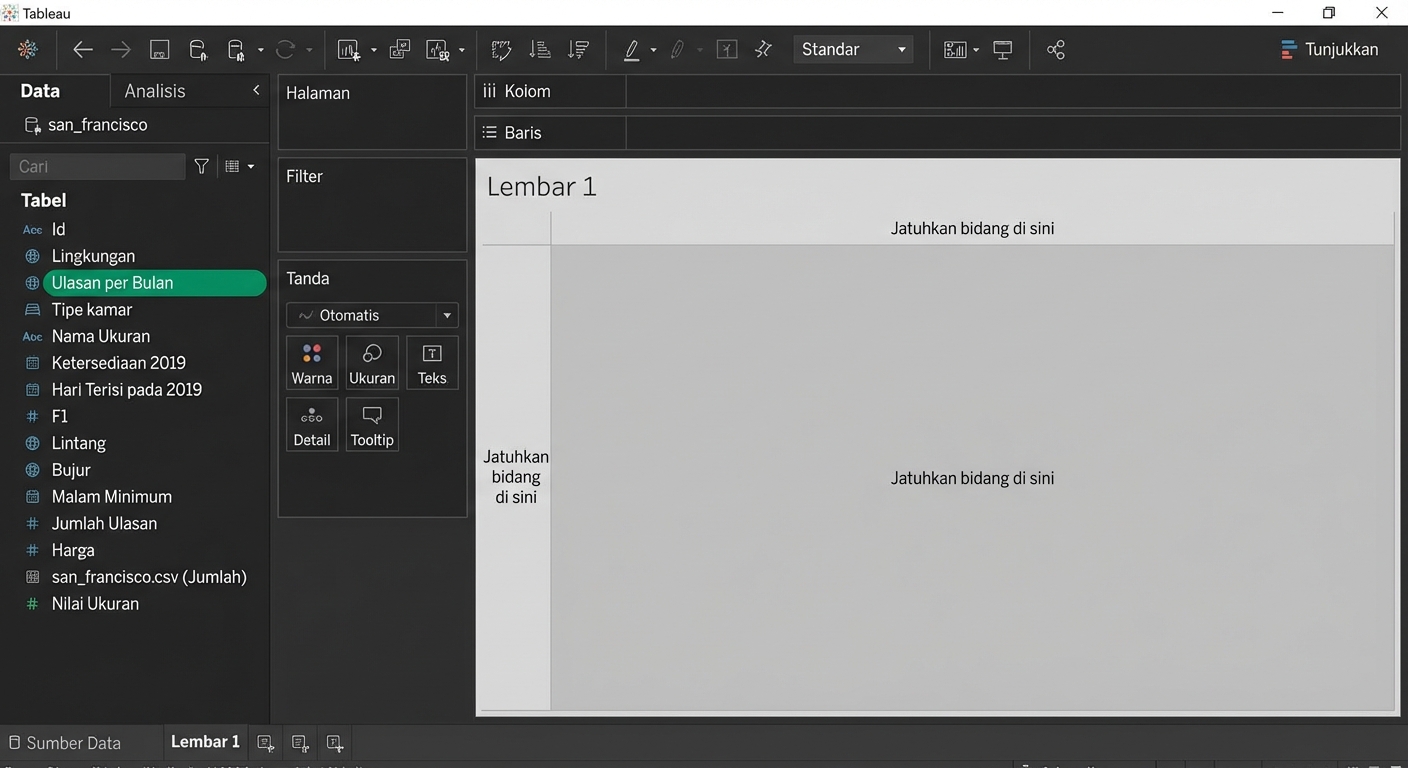This screenshot has width=1408, height=768.
Task: Click the Swap rows and columns icon
Action: point(501,50)
